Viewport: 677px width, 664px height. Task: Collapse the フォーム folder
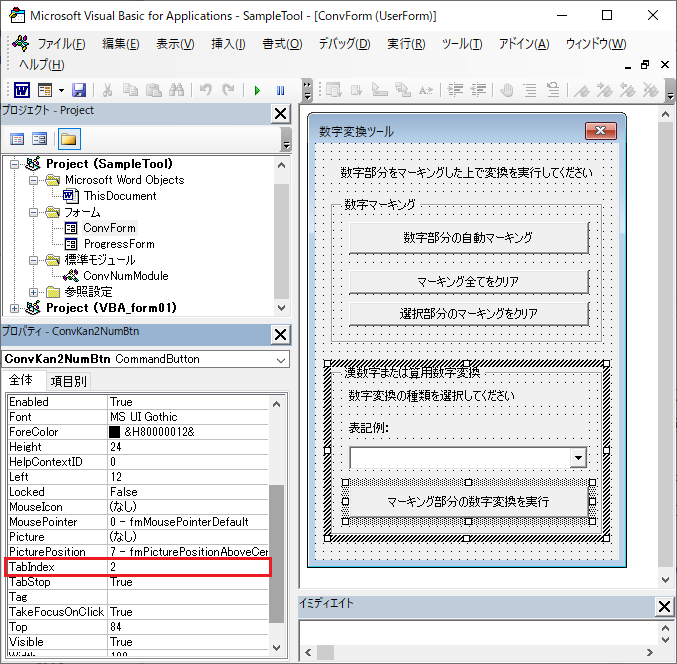click(34, 212)
